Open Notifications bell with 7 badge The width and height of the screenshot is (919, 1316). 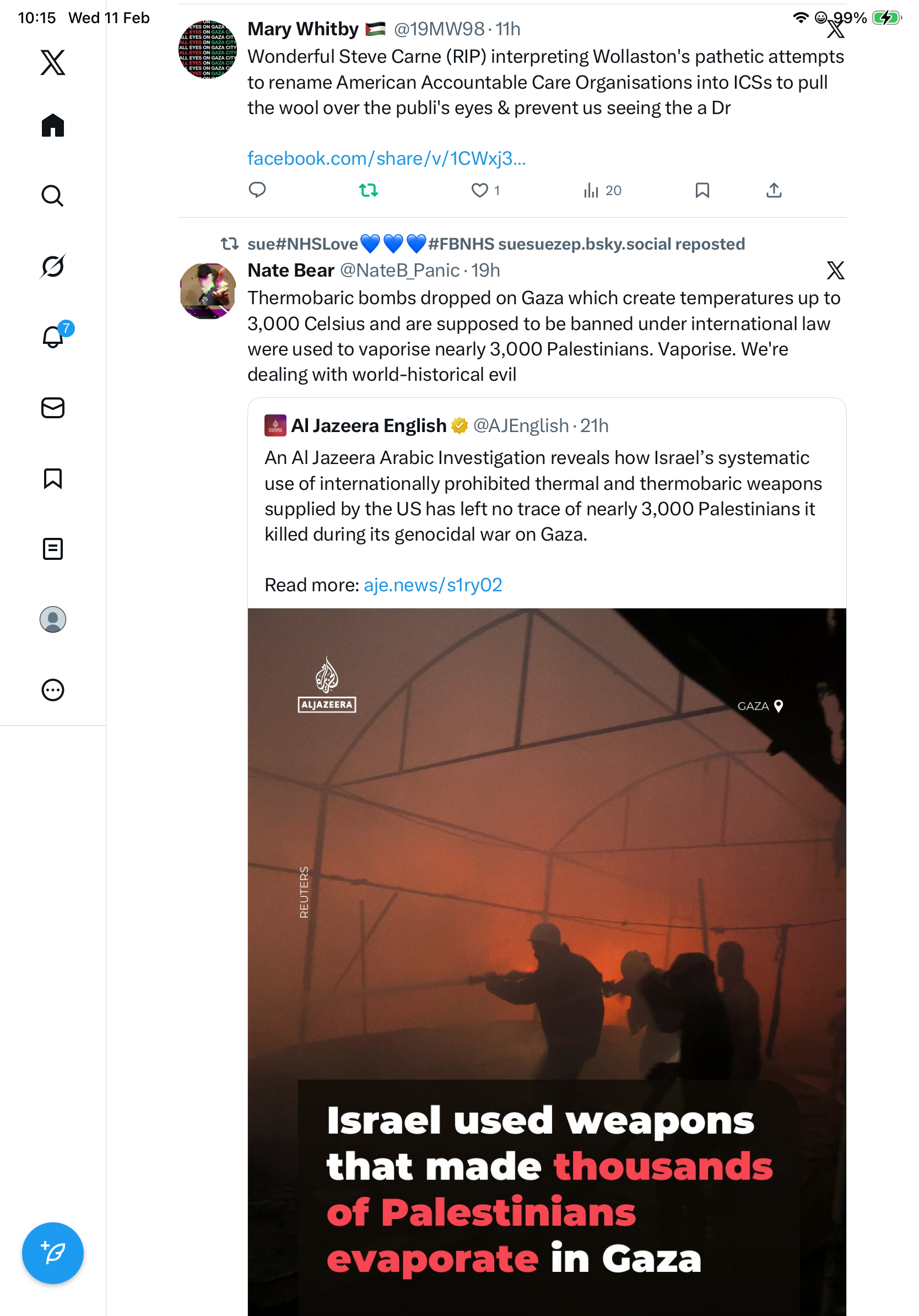53,337
